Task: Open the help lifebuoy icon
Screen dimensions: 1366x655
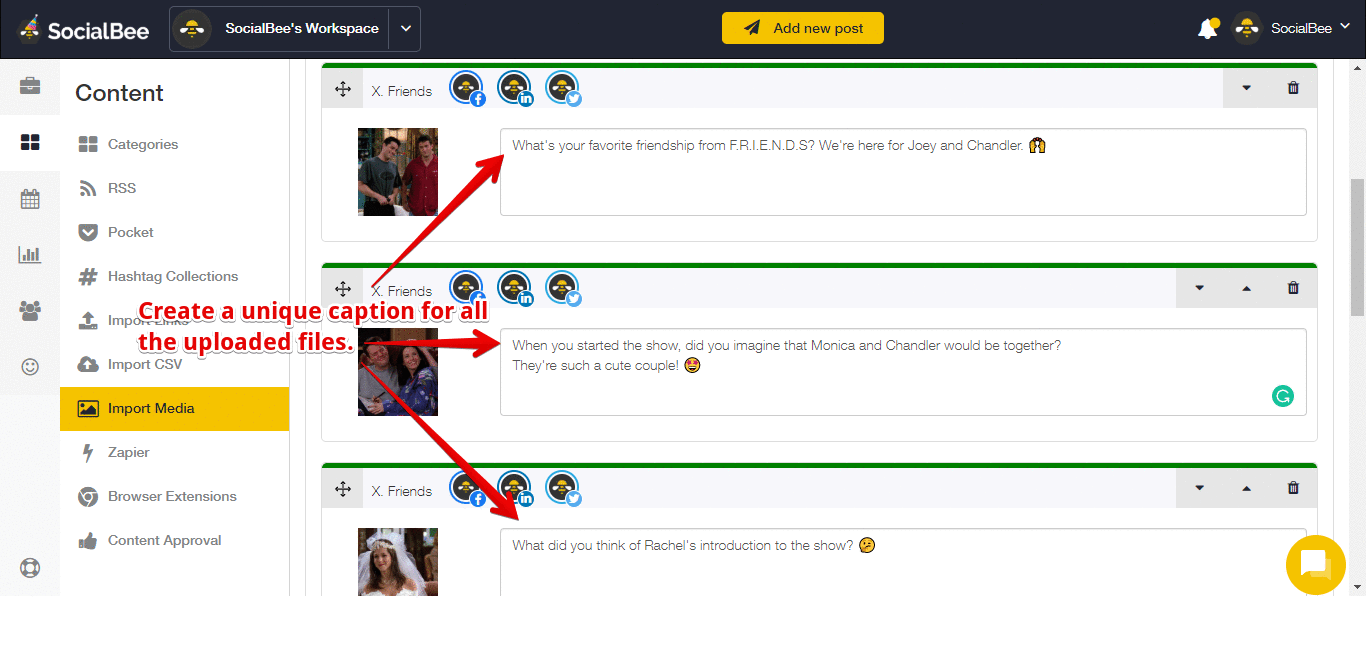Action: pos(30,568)
